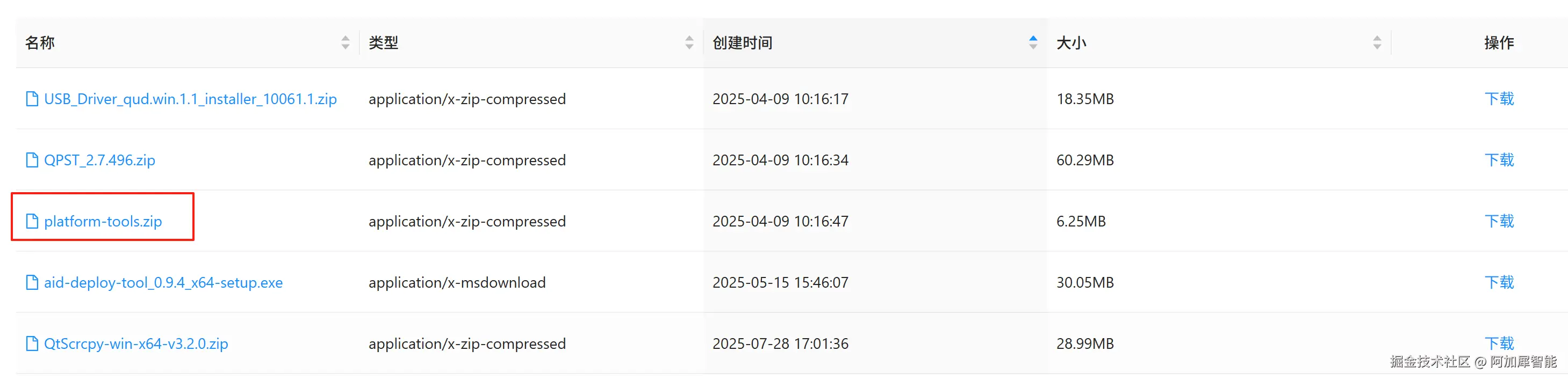The width and height of the screenshot is (1568, 380).
Task: Click 下载 for the aid-deploy-tool exe
Action: tap(1499, 282)
